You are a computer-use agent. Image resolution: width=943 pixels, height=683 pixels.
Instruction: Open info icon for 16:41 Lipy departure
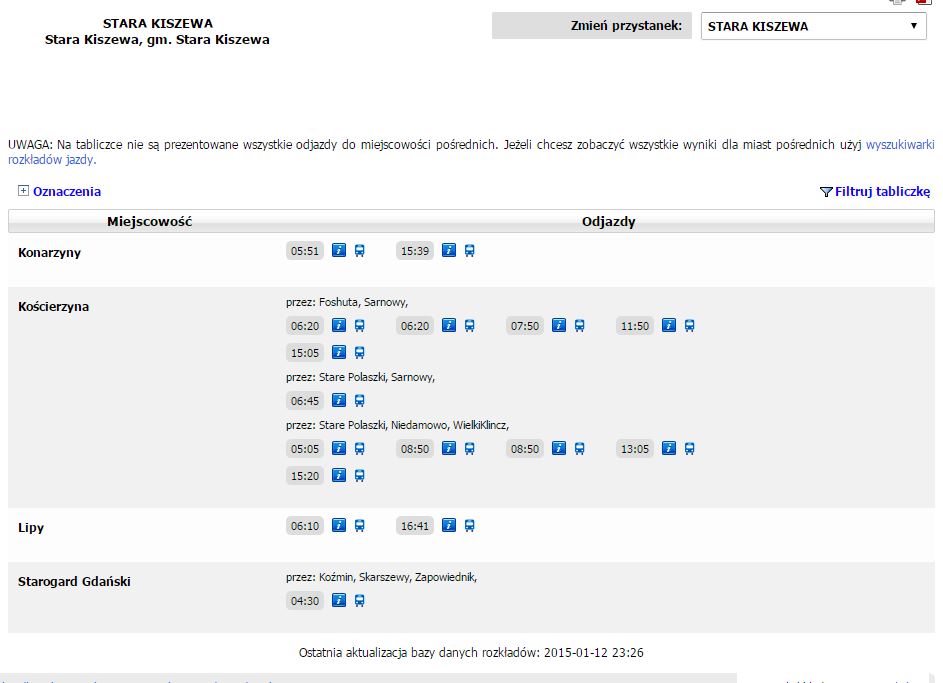click(x=449, y=526)
